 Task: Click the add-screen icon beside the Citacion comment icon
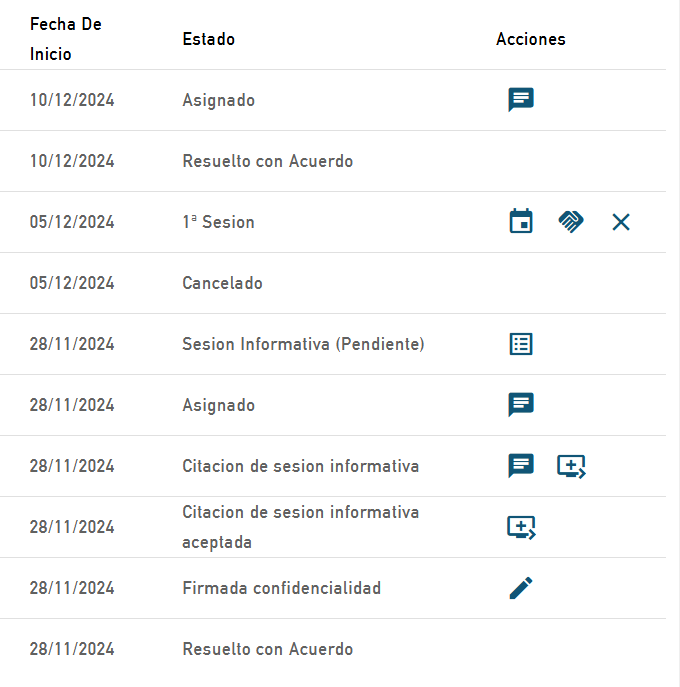pos(571,466)
